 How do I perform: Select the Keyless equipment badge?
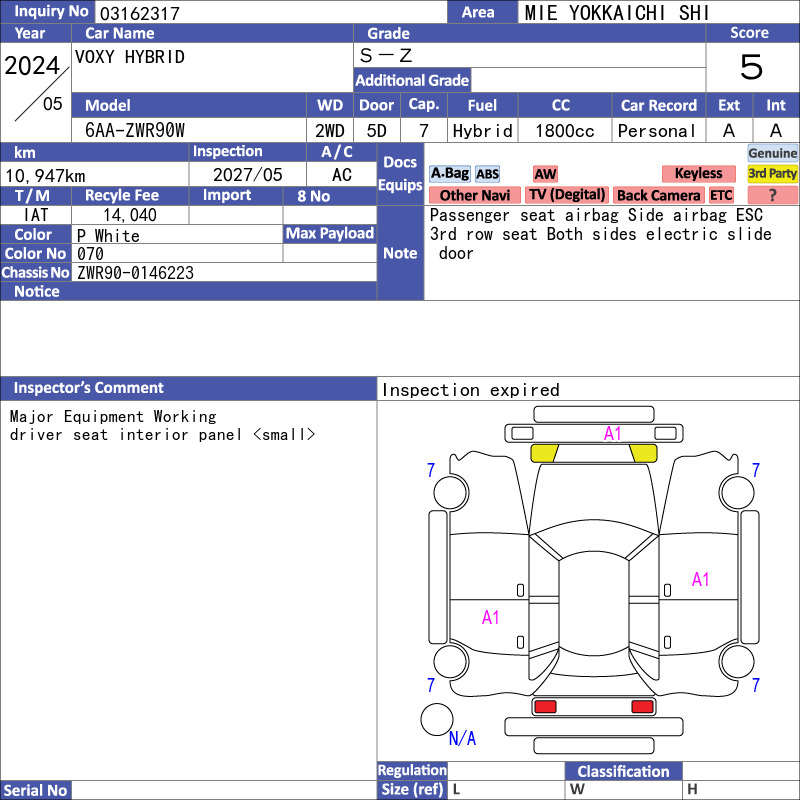pos(698,174)
